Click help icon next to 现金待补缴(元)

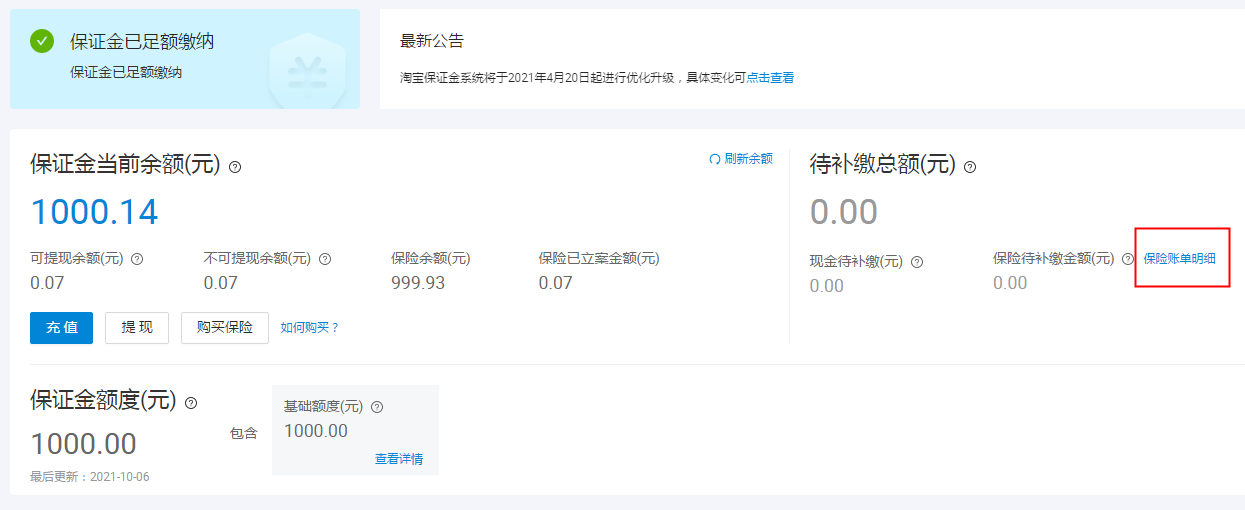917,262
